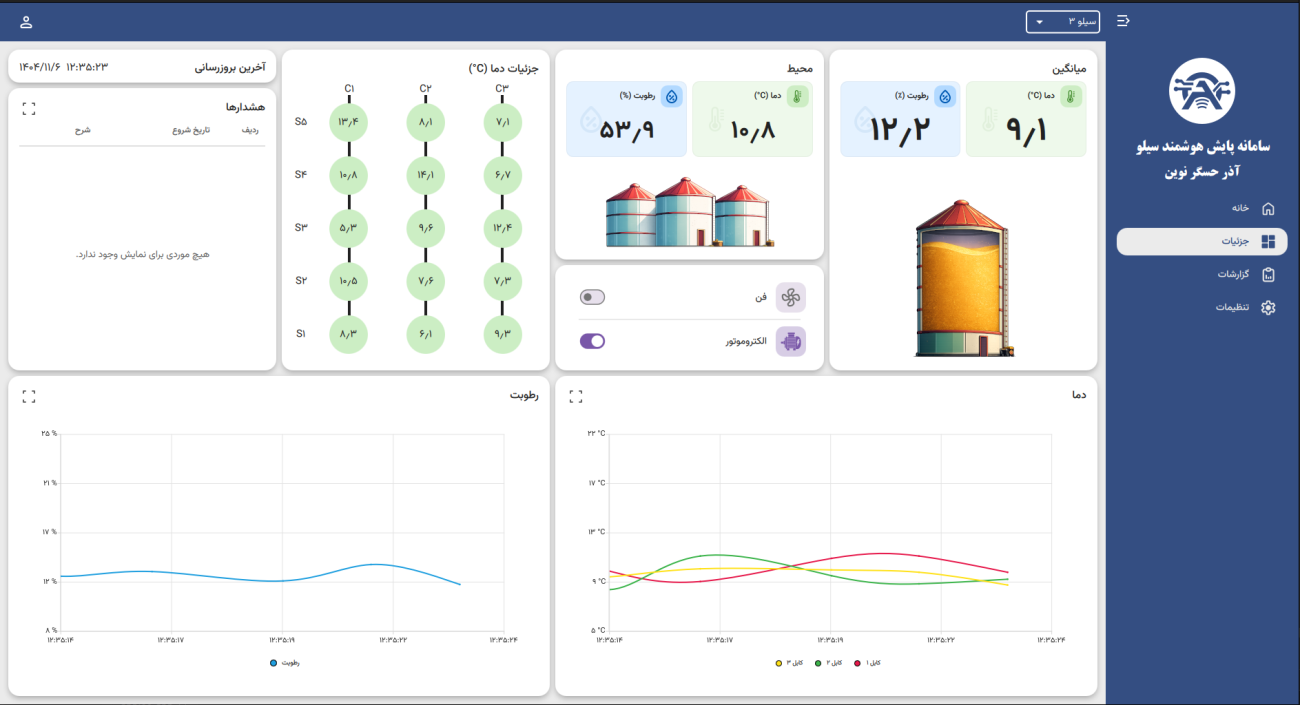Click the large yellow silo image

(960, 278)
